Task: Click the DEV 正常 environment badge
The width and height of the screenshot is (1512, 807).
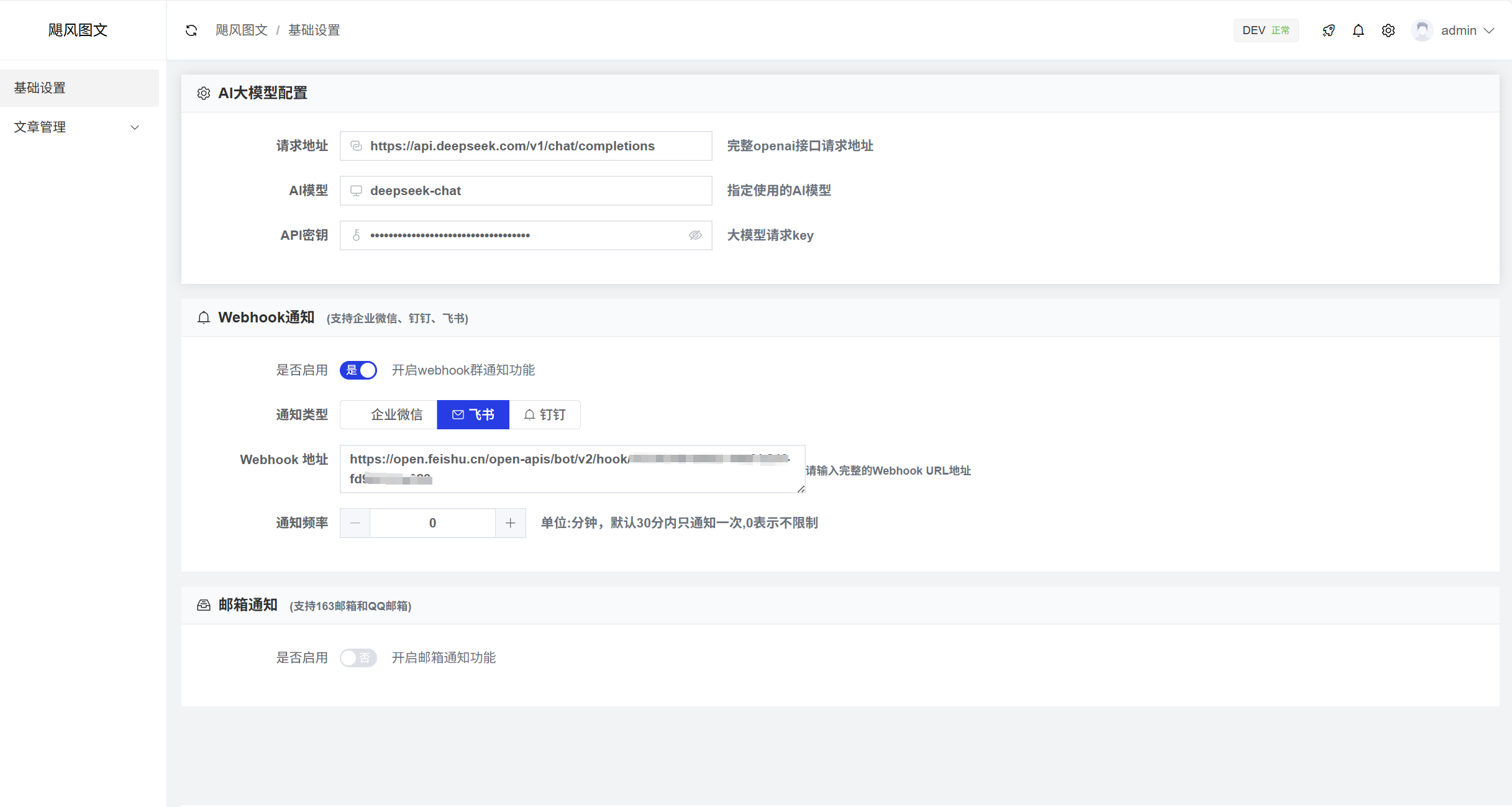Action: coord(1265,30)
